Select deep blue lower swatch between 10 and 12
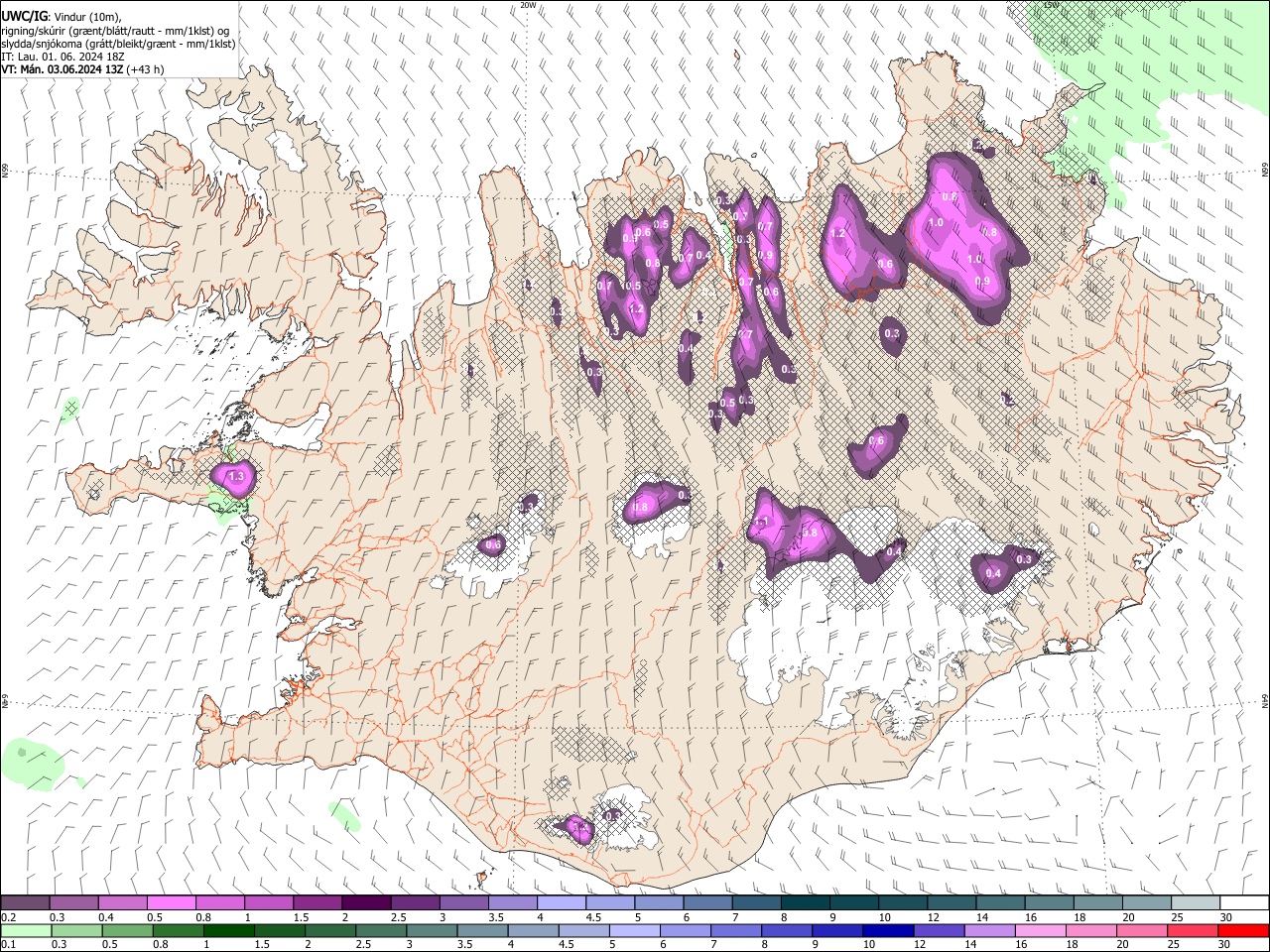This screenshot has height=952, width=1270. point(888,930)
